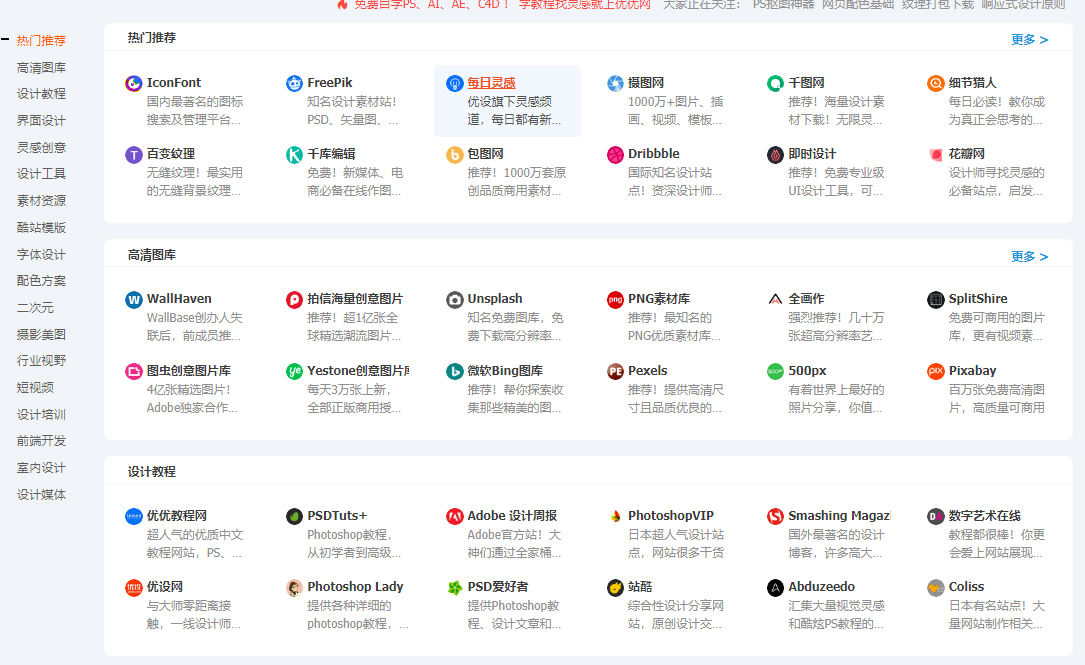
Task: Open the Smashing Magazine S icon
Action: click(776, 517)
